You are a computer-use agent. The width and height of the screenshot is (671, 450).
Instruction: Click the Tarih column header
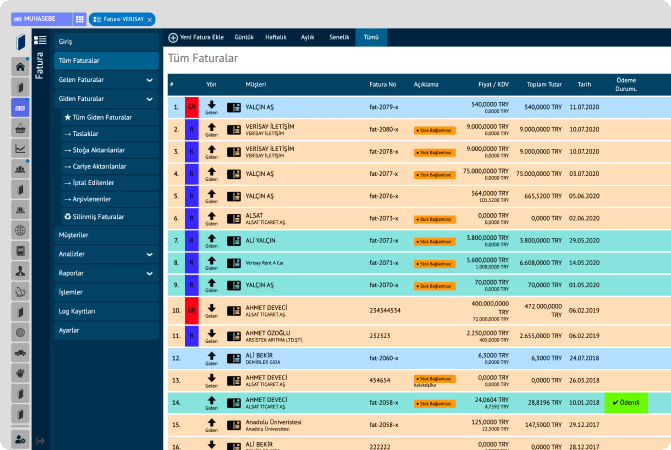click(x=584, y=85)
